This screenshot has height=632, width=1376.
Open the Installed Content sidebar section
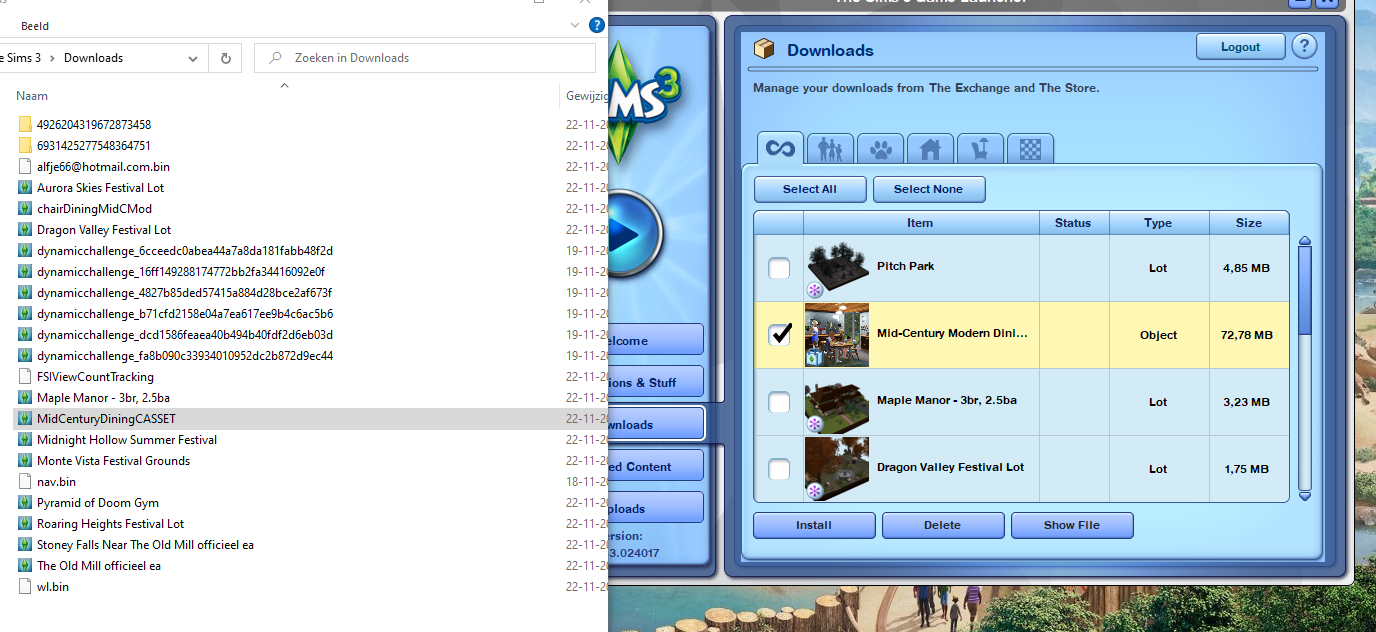656,466
